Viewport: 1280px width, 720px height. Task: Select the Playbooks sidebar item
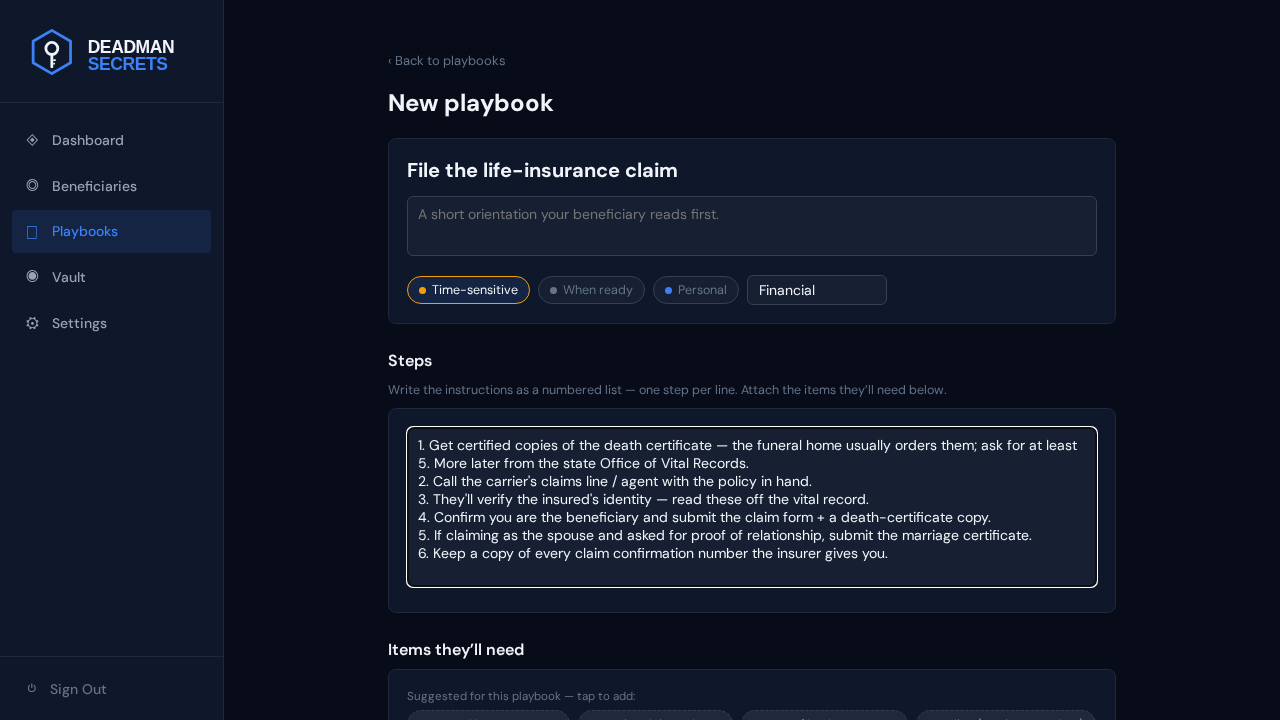click(x=111, y=231)
